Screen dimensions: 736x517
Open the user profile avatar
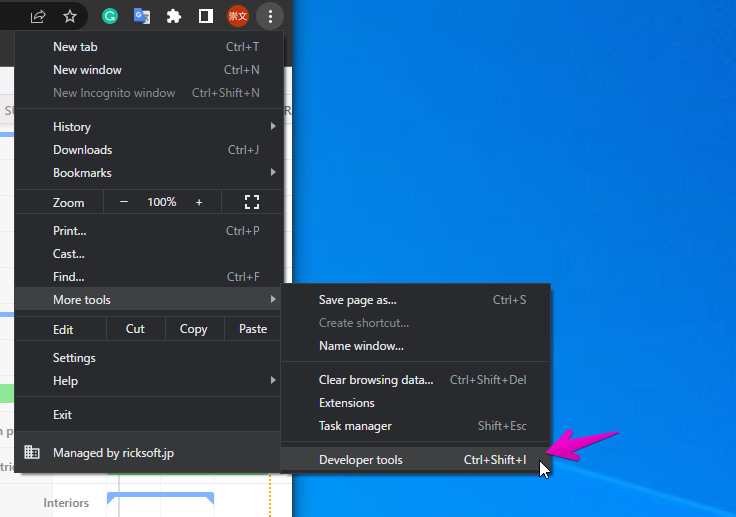(x=237, y=16)
